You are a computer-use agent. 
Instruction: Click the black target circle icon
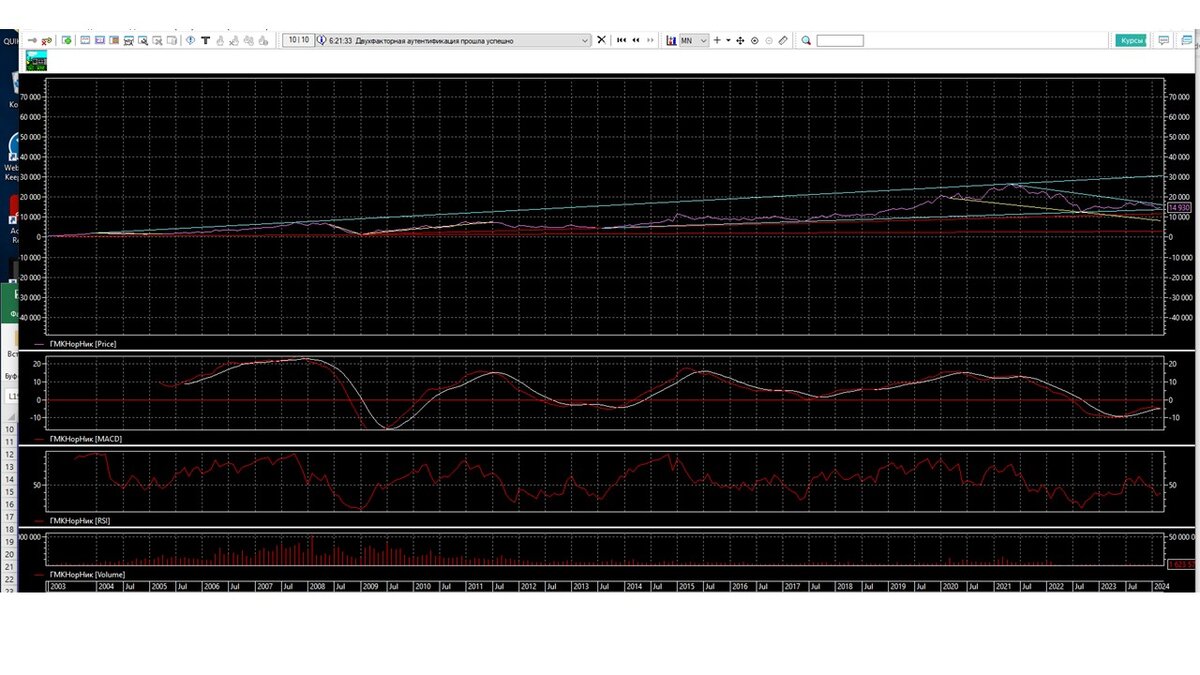point(755,40)
